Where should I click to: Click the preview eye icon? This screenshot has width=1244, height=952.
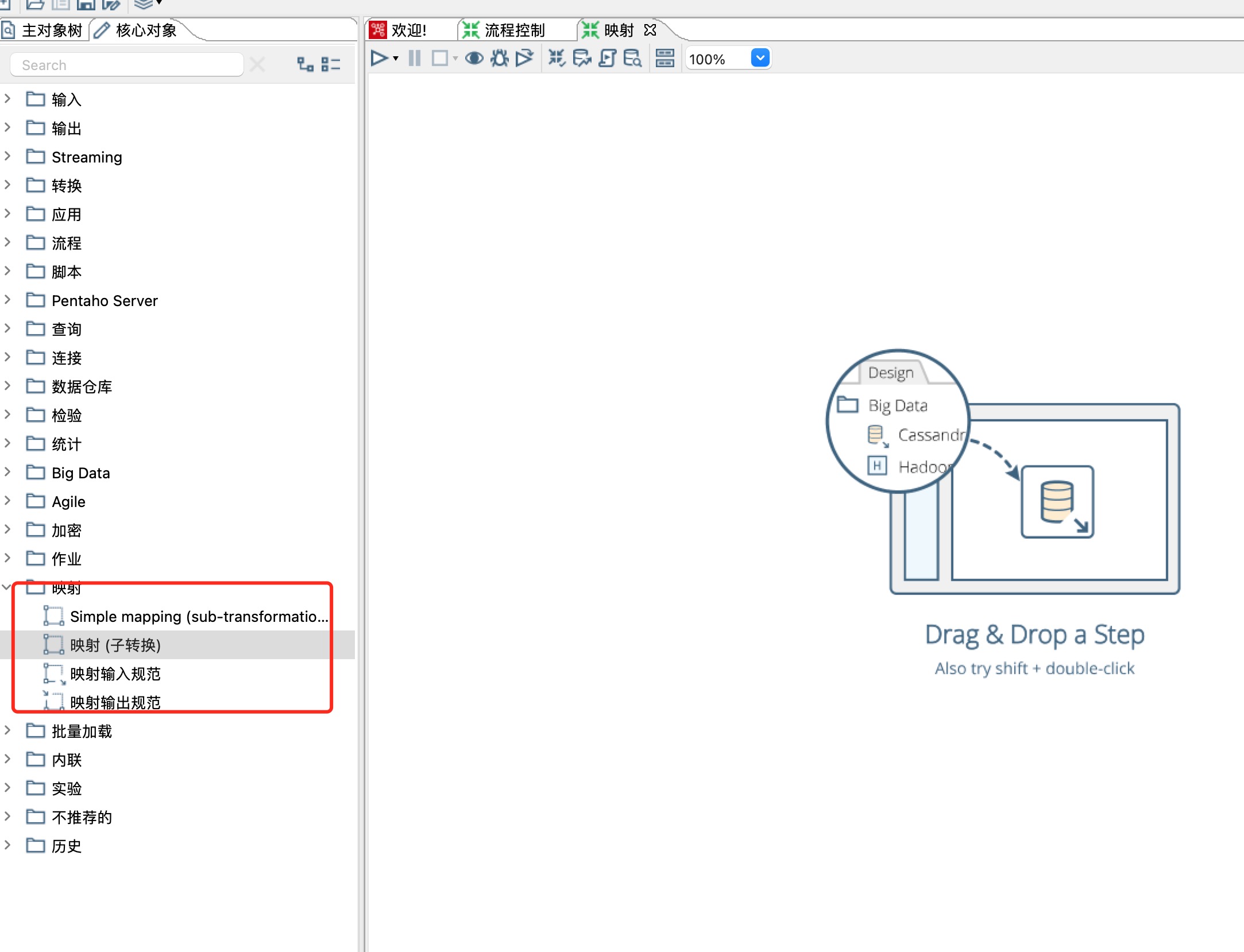coord(474,59)
